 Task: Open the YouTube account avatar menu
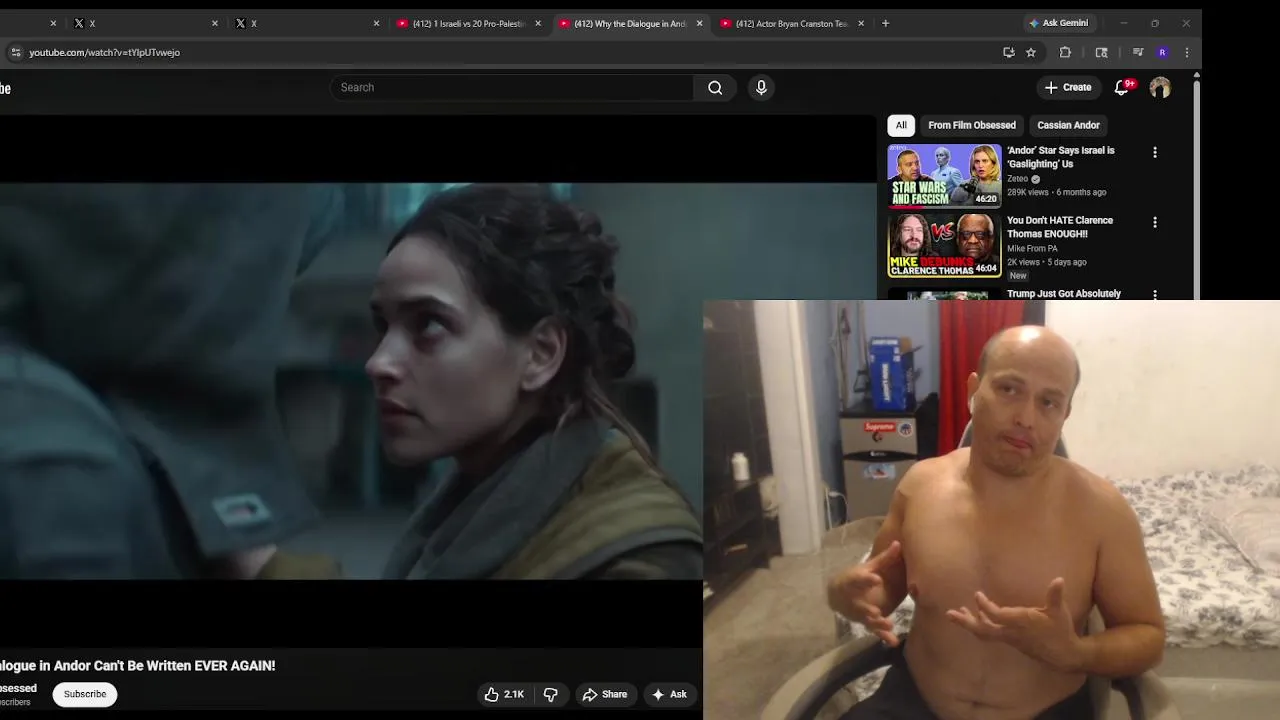(x=1160, y=88)
